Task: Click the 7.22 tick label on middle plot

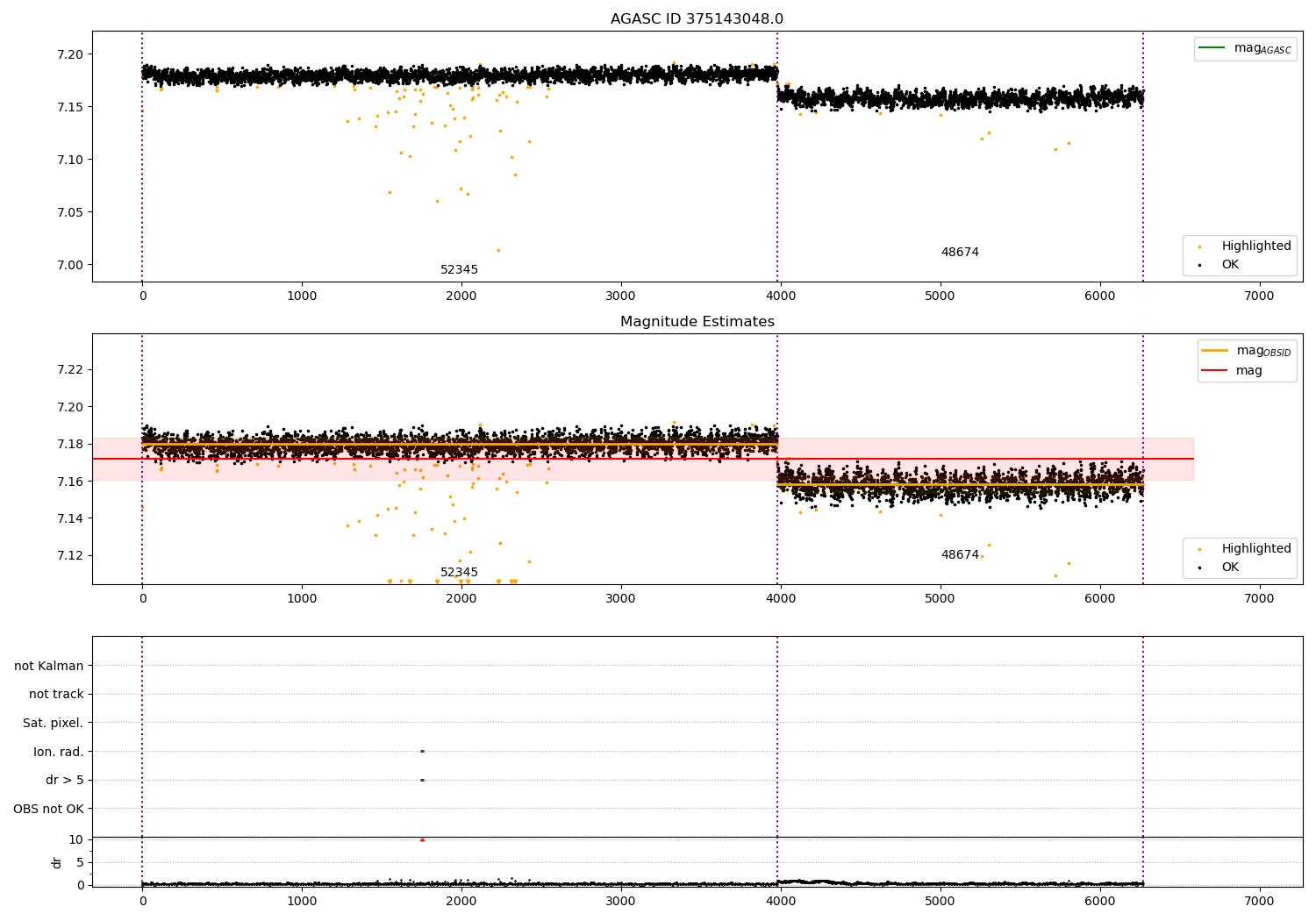Action: pyautogui.click(x=69, y=369)
